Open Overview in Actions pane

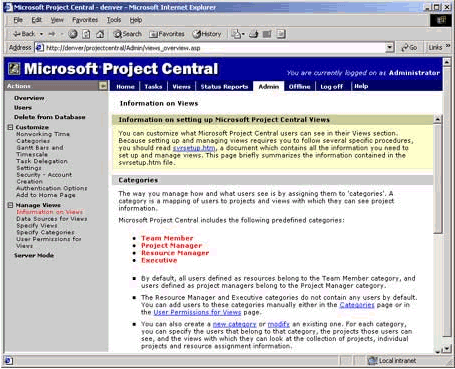[x=29, y=98]
